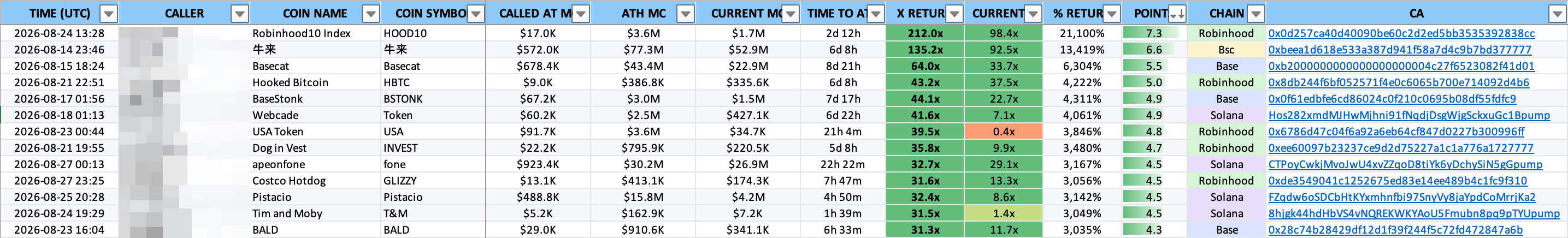Select the 6.6 points data bar cell
1568x238 pixels.
(x=1154, y=50)
